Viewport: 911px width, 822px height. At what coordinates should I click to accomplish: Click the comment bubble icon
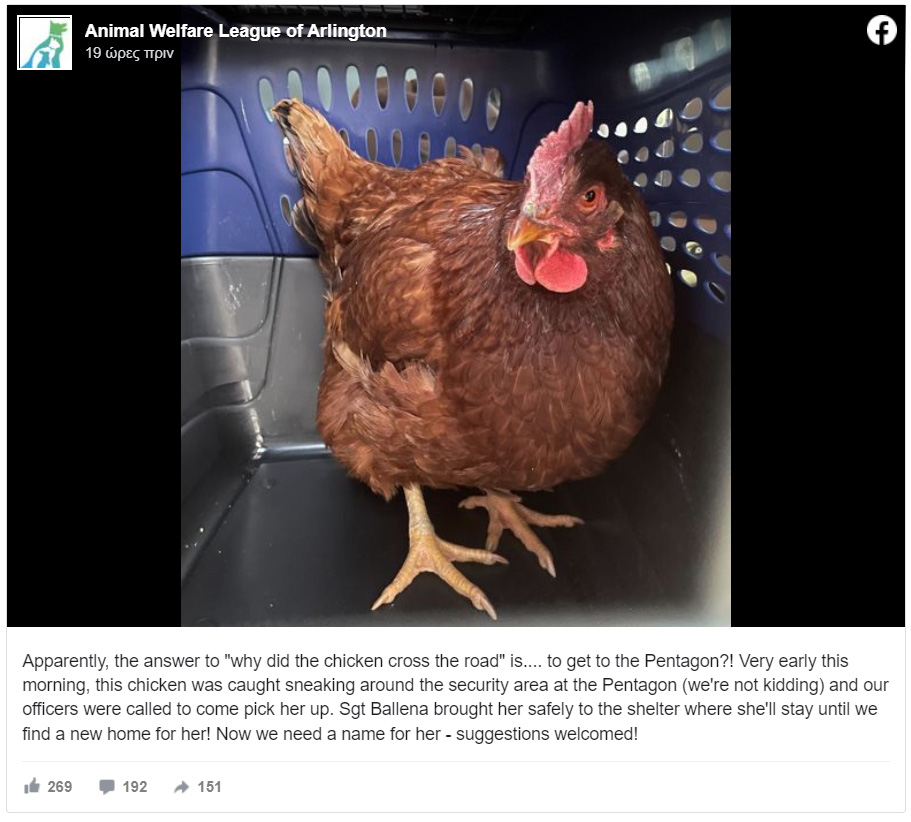click(x=107, y=787)
